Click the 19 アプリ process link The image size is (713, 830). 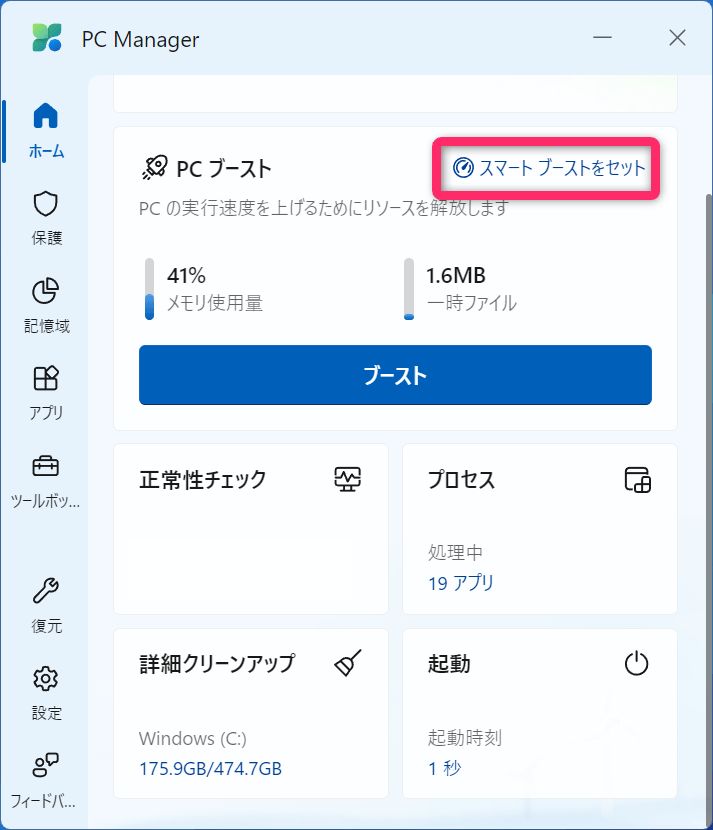tap(460, 583)
